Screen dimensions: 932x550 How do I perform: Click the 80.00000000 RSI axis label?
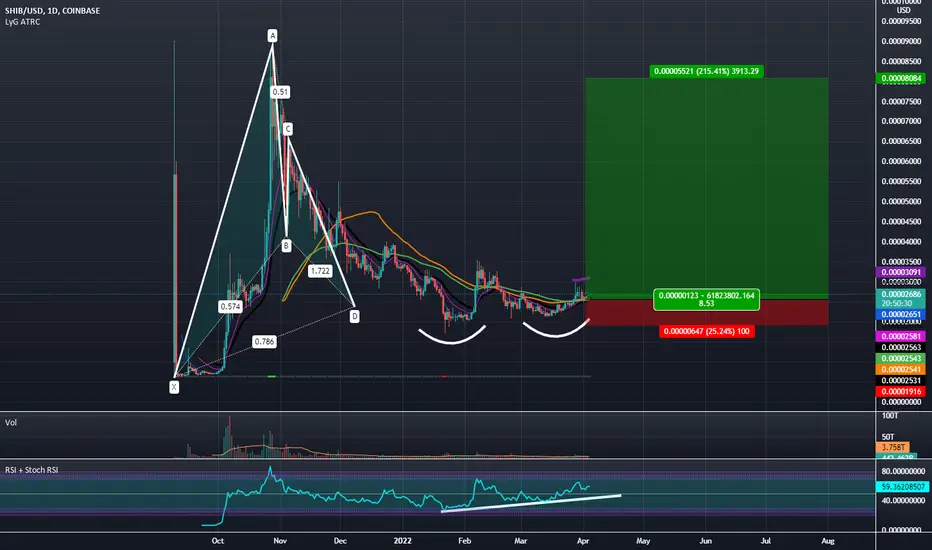coord(903,472)
